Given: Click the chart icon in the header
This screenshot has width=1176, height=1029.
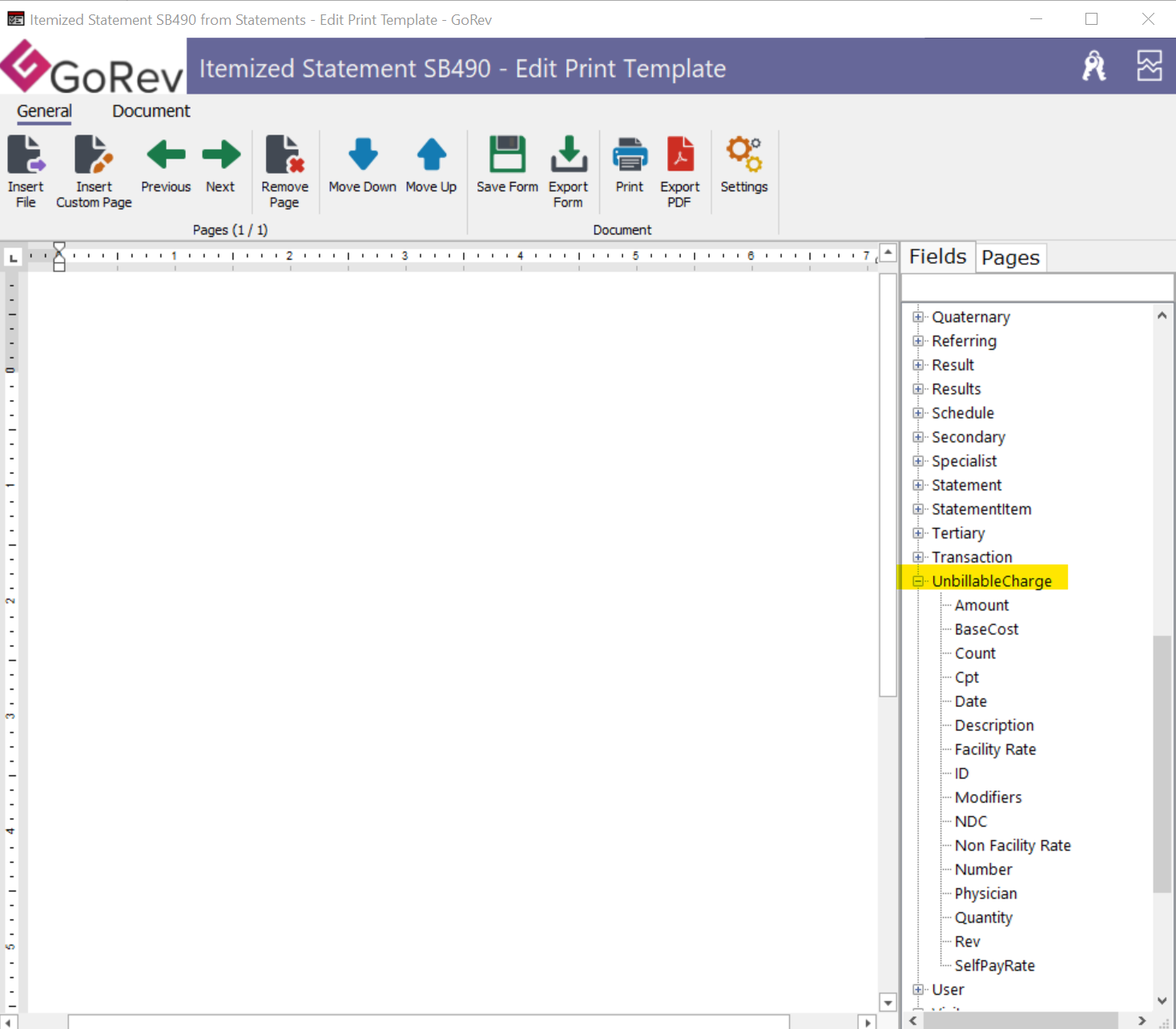Looking at the screenshot, I should click(x=1150, y=66).
